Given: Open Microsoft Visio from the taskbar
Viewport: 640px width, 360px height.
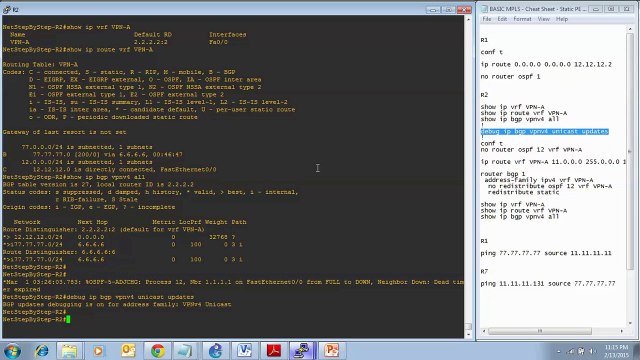Looking at the screenshot, I should 244,351.
